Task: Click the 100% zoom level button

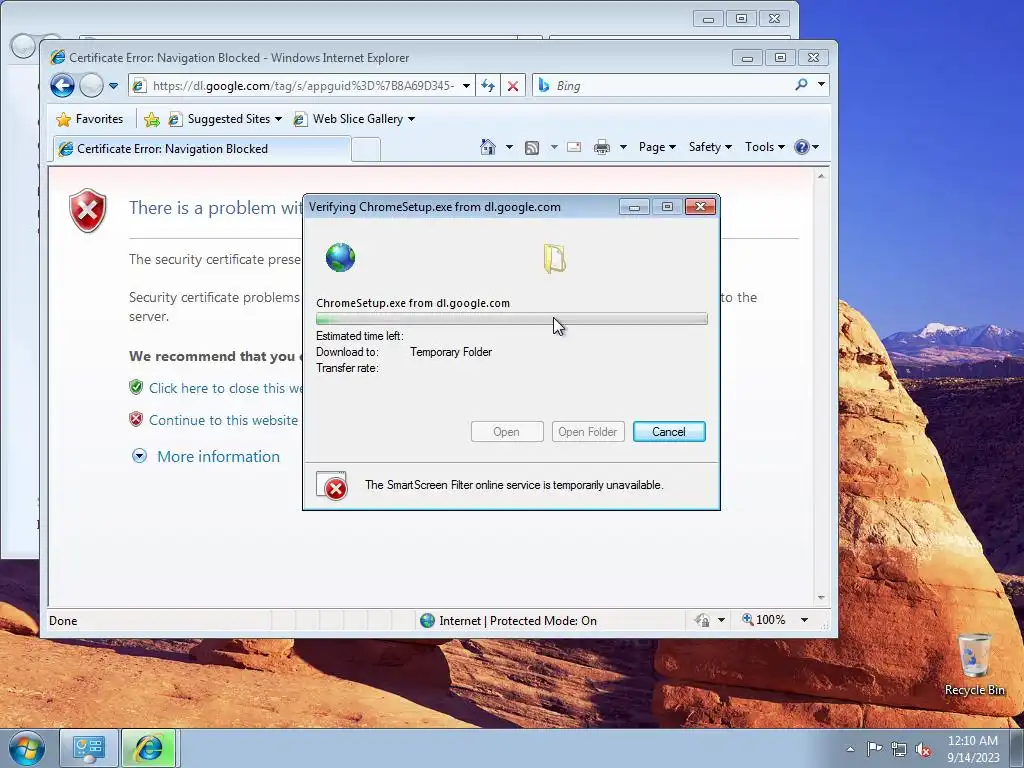Action: (x=763, y=620)
